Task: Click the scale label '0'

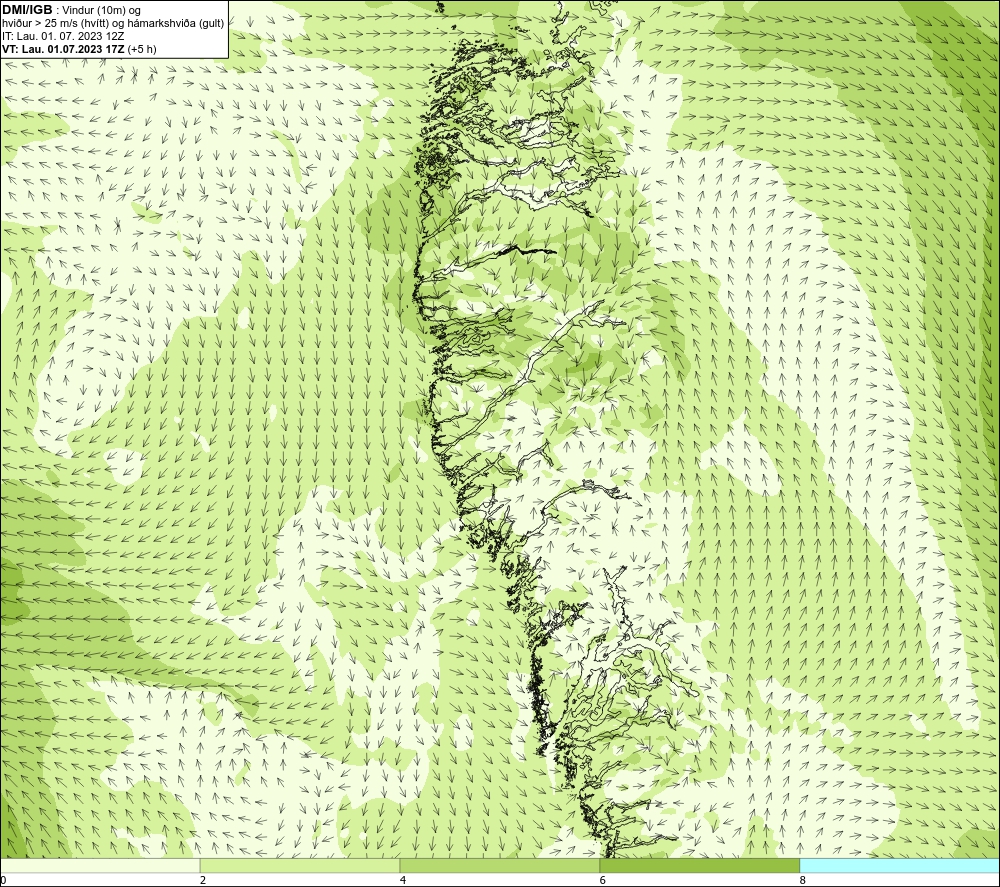Action: pyautogui.click(x=3, y=881)
